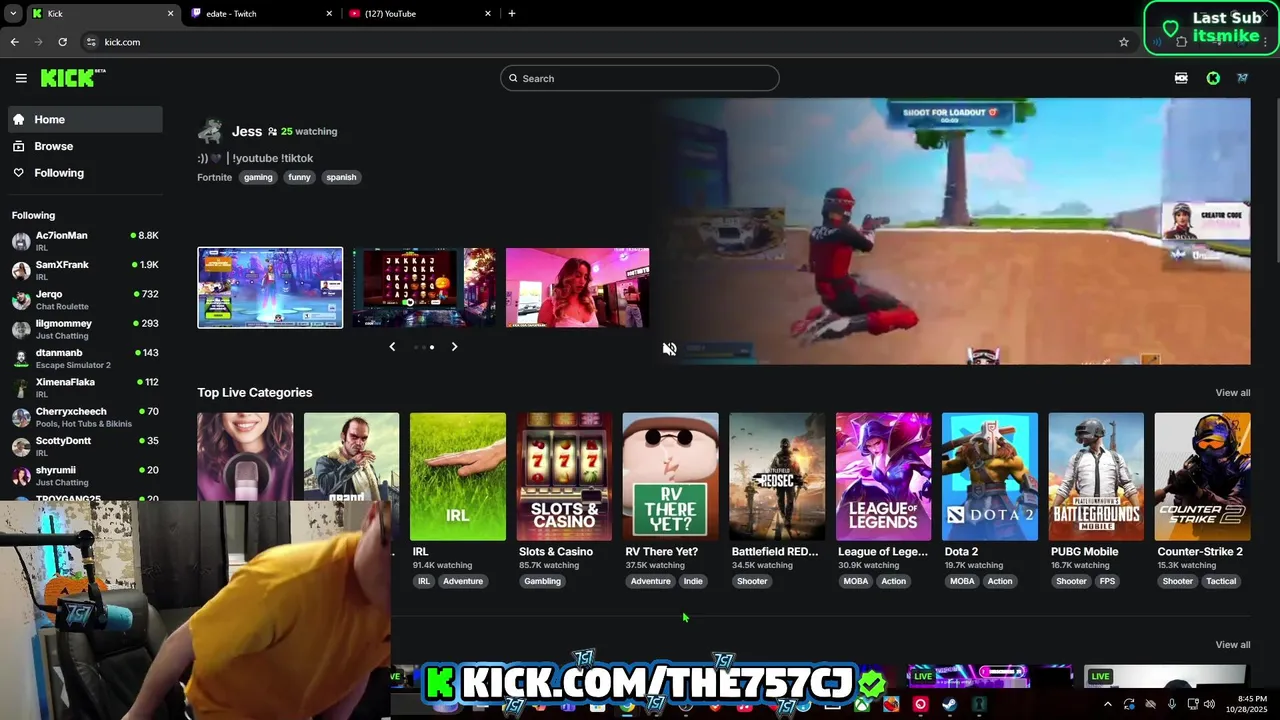This screenshot has height=720, width=1280.
Task: Click the network tray icon
Action: pos(1191,705)
